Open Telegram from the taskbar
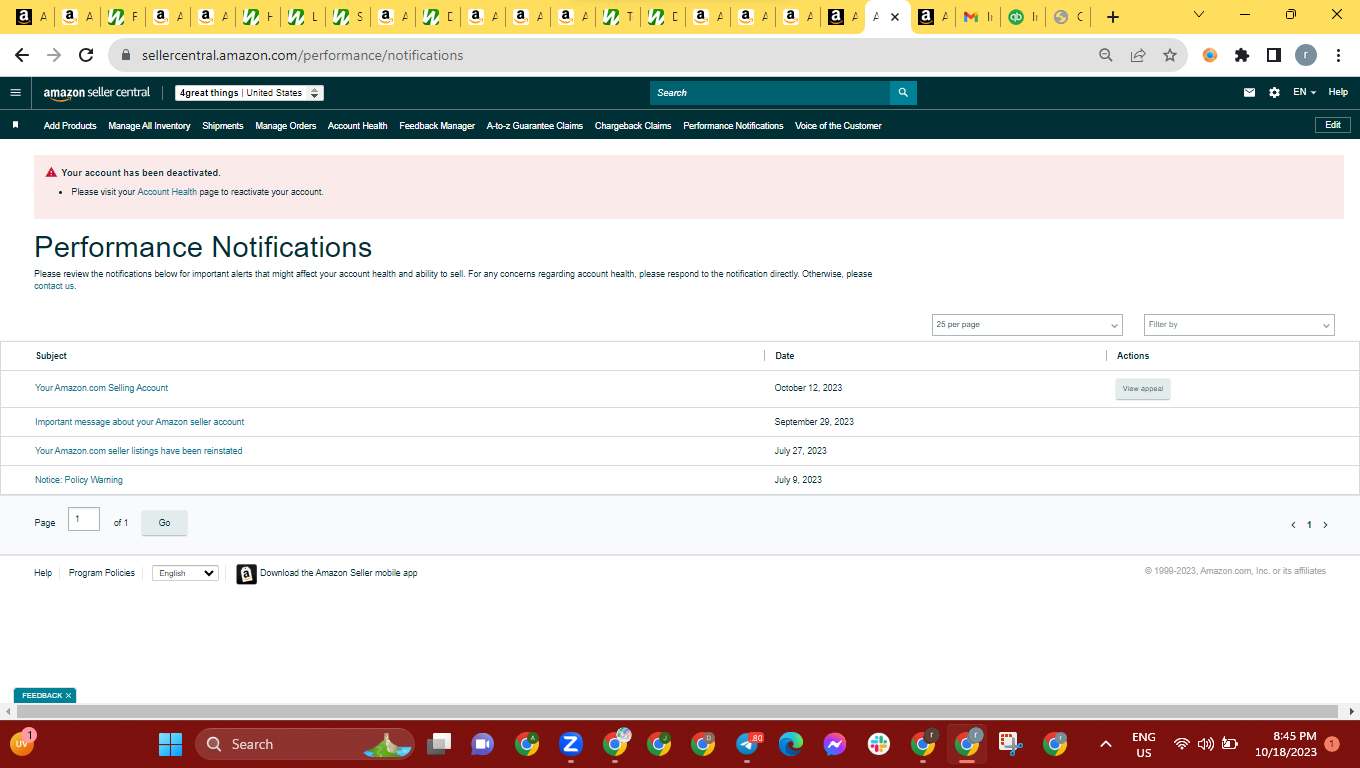The image size is (1360, 768). coord(747,744)
